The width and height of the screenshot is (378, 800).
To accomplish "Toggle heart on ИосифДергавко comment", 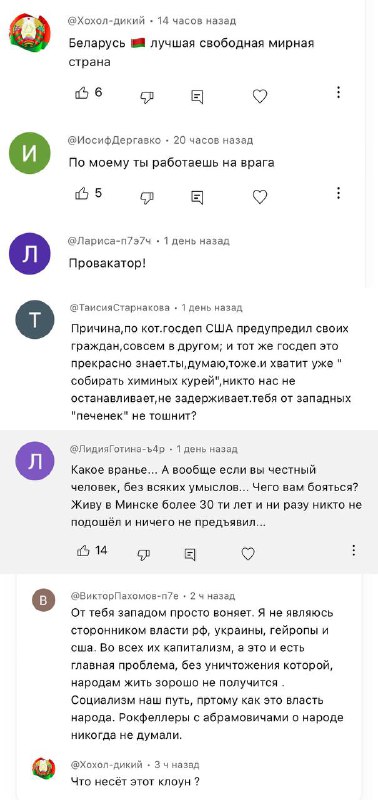I will (260, 197).
